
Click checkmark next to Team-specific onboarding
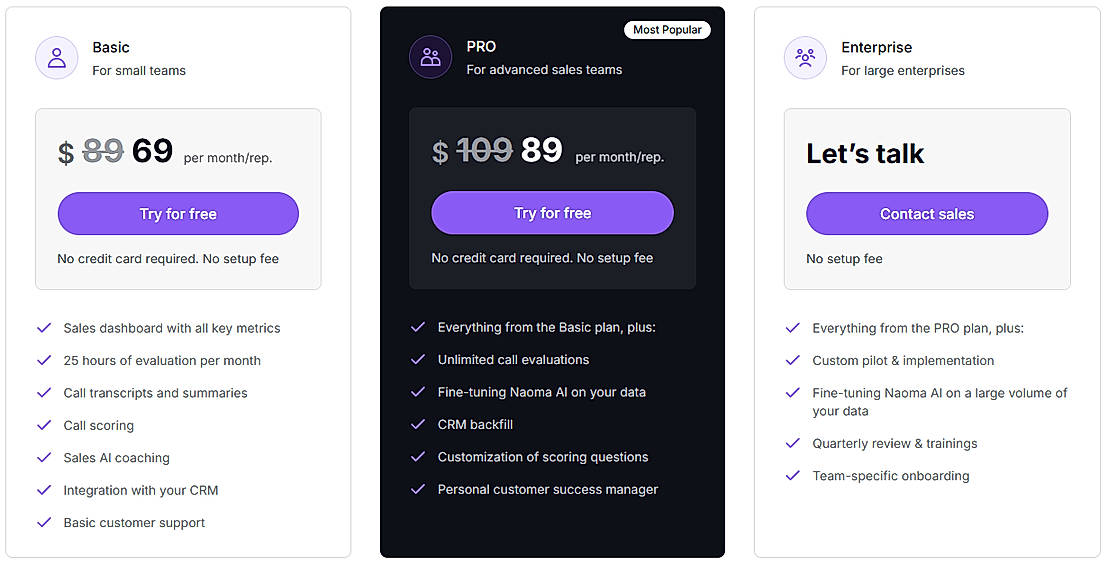[793, 476]
